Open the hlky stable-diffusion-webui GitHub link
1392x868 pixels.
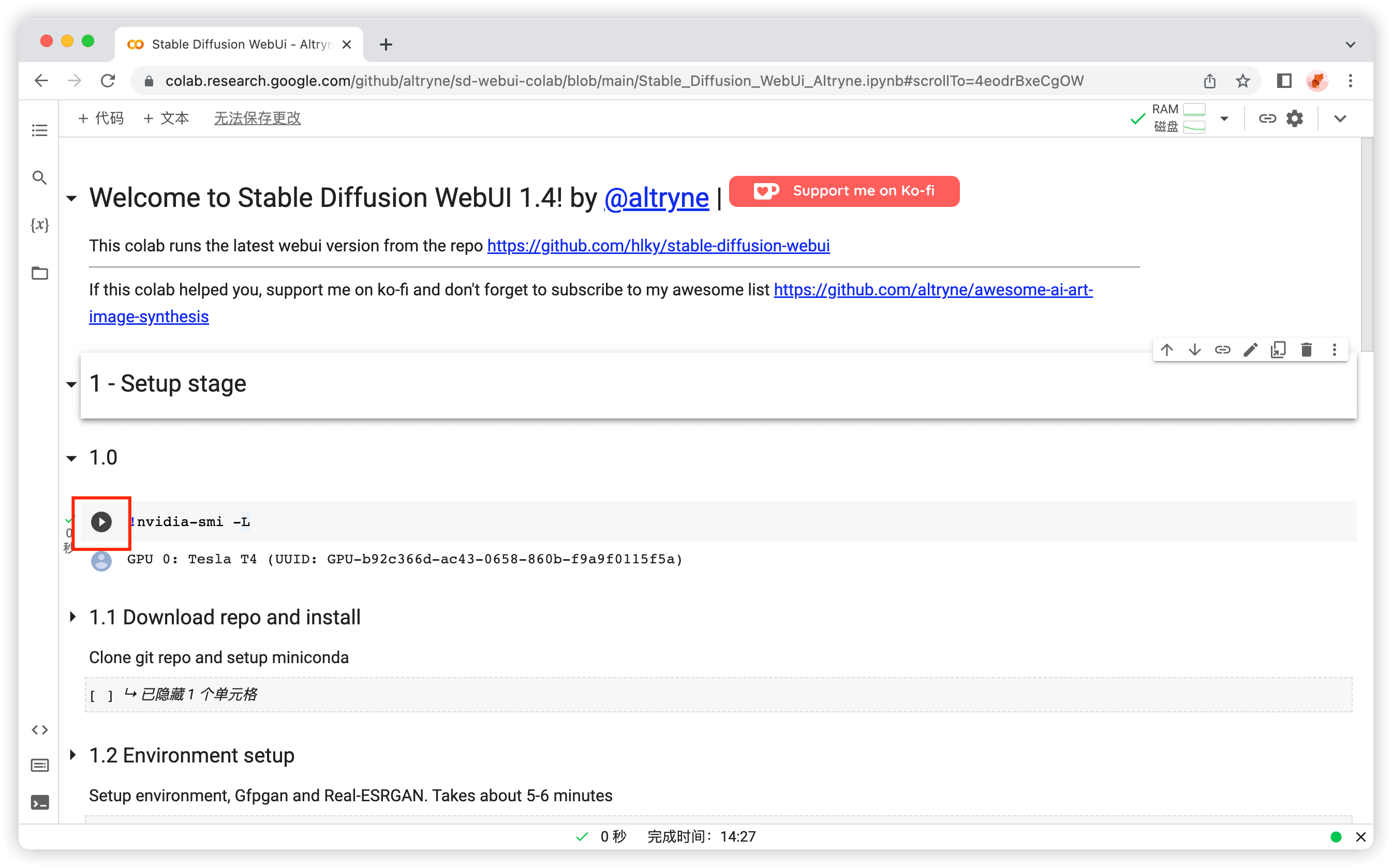pos(658,246)
